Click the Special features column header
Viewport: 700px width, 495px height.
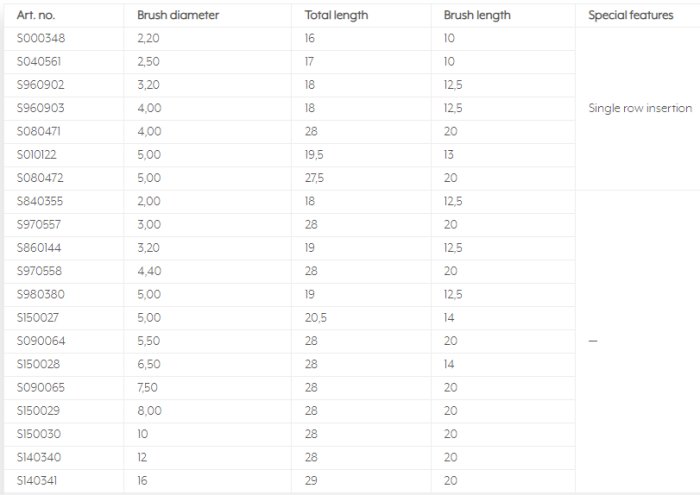[x=630, y=16]
